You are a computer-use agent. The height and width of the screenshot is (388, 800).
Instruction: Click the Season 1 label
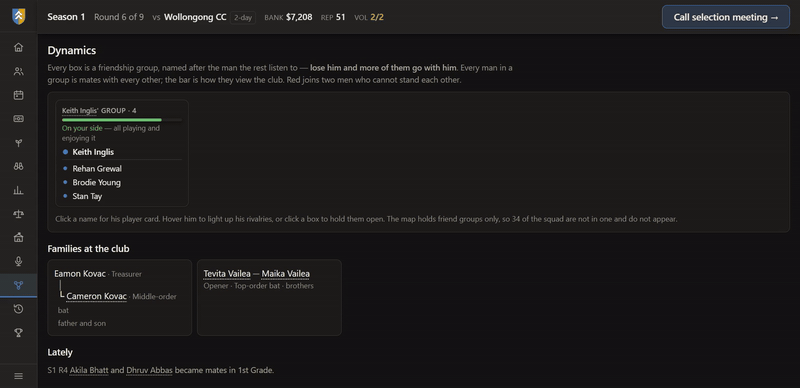click(66, 17)
